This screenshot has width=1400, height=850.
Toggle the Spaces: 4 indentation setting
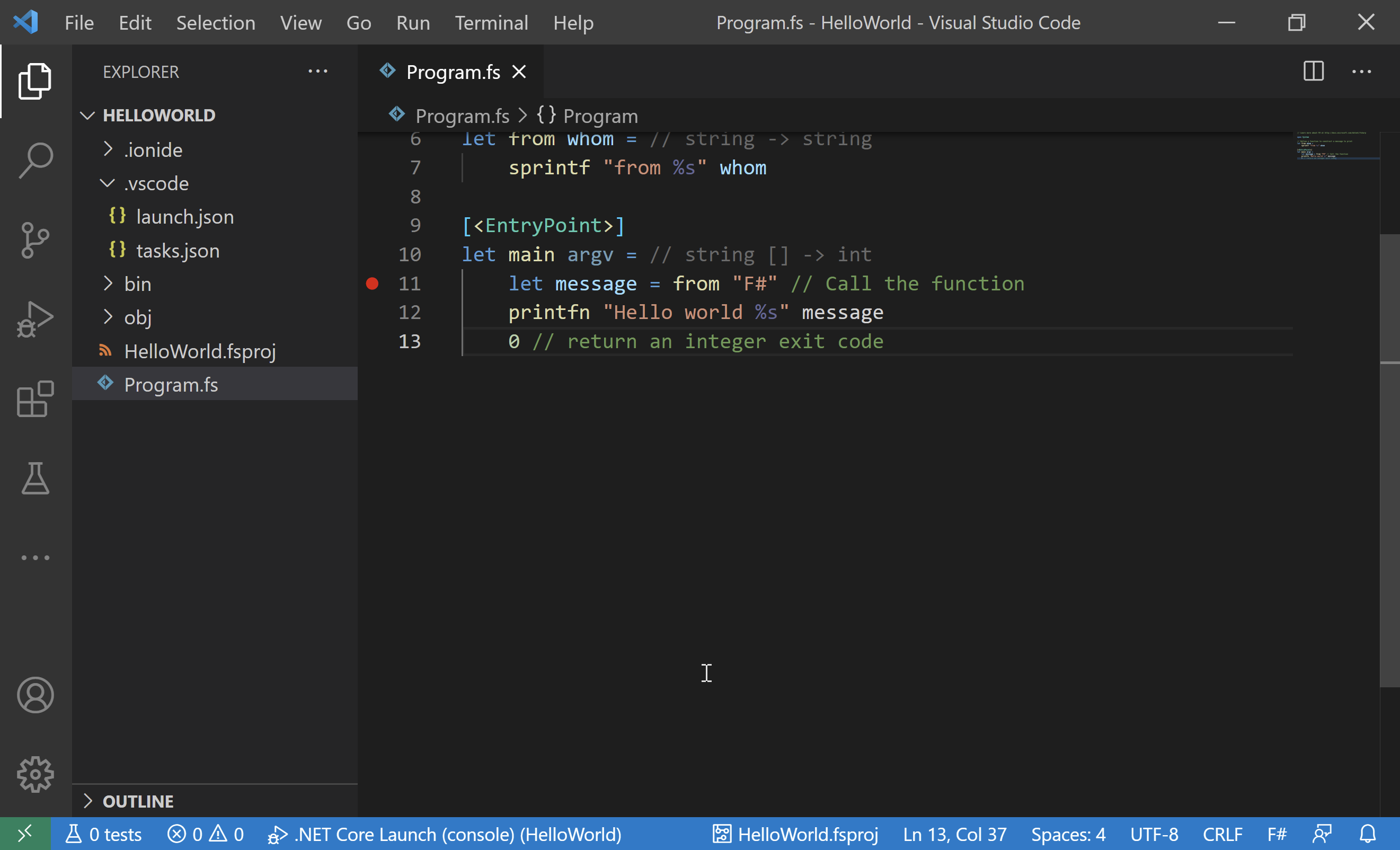1068,834
